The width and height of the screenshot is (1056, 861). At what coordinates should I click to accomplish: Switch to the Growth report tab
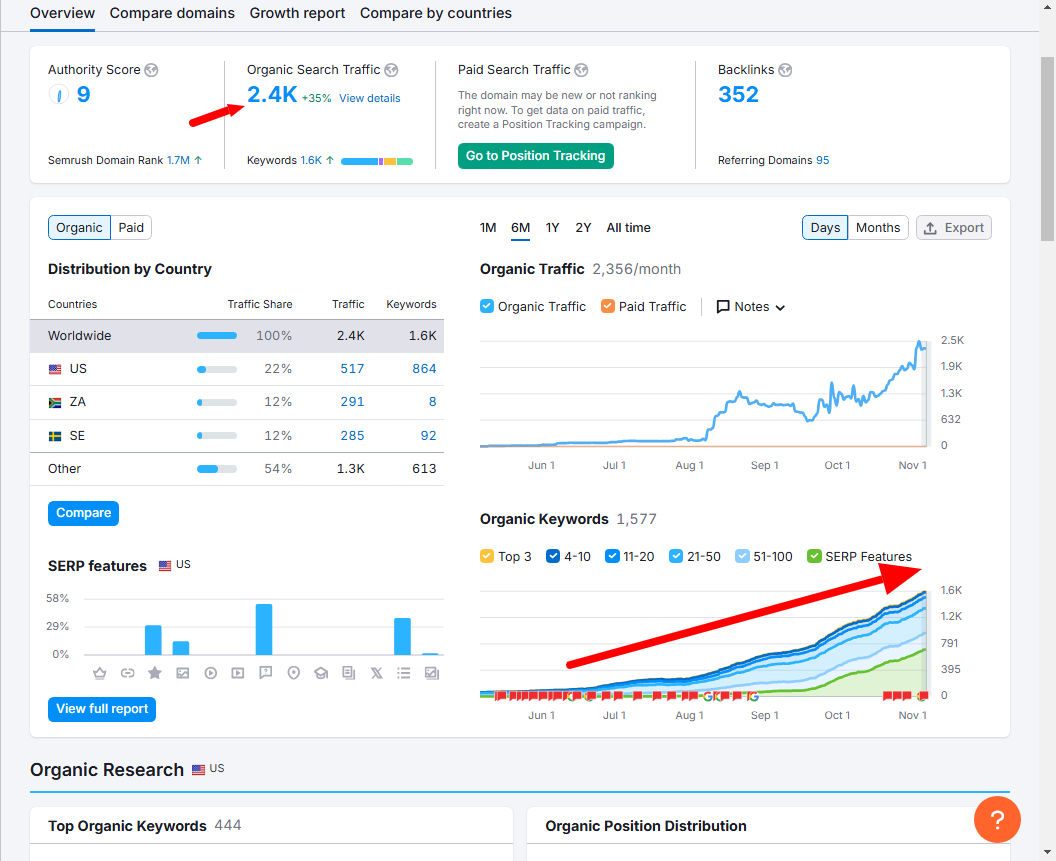[x=297, y=13]
